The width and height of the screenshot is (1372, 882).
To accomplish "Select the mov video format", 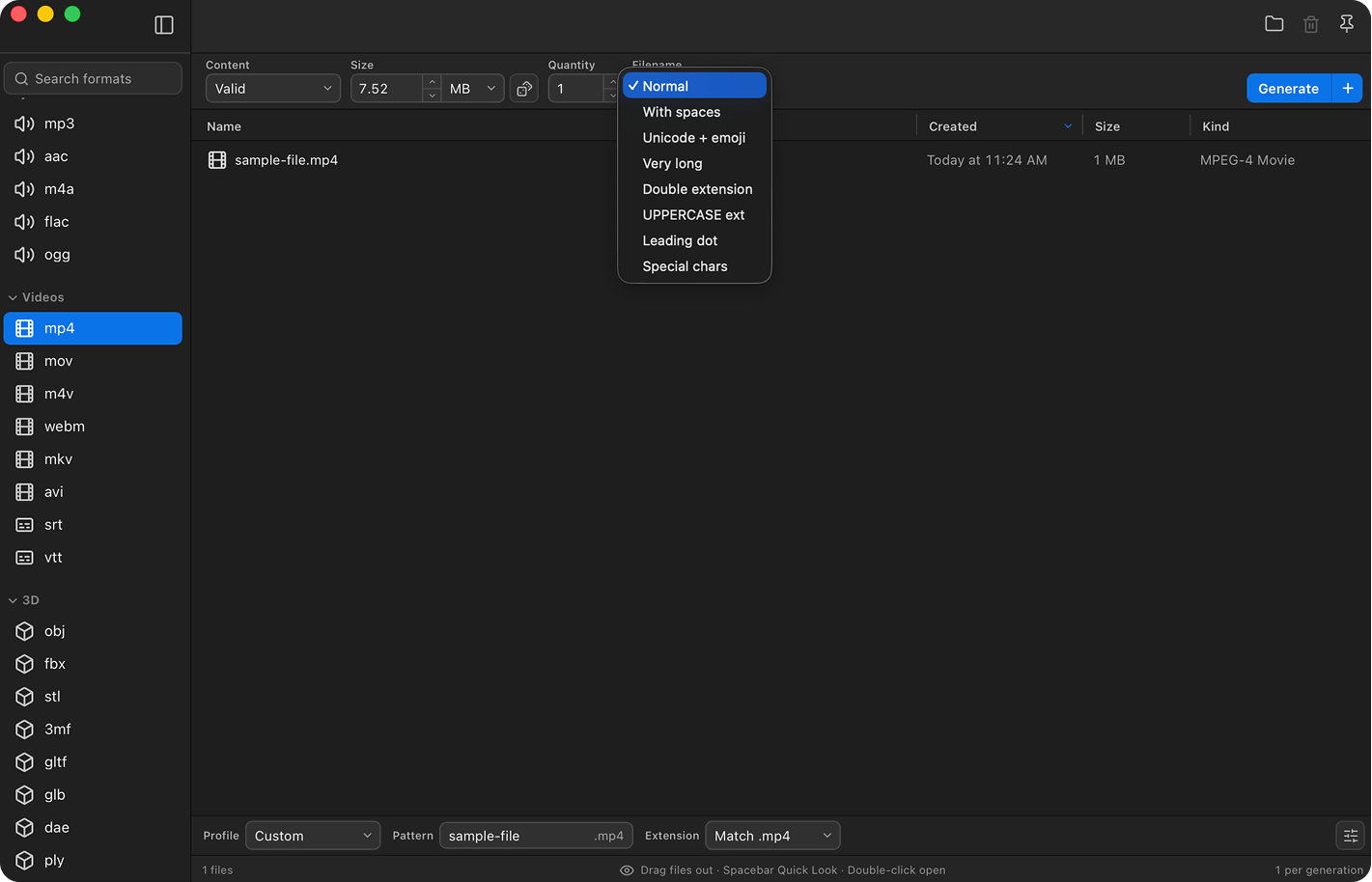I will point(93,361).
